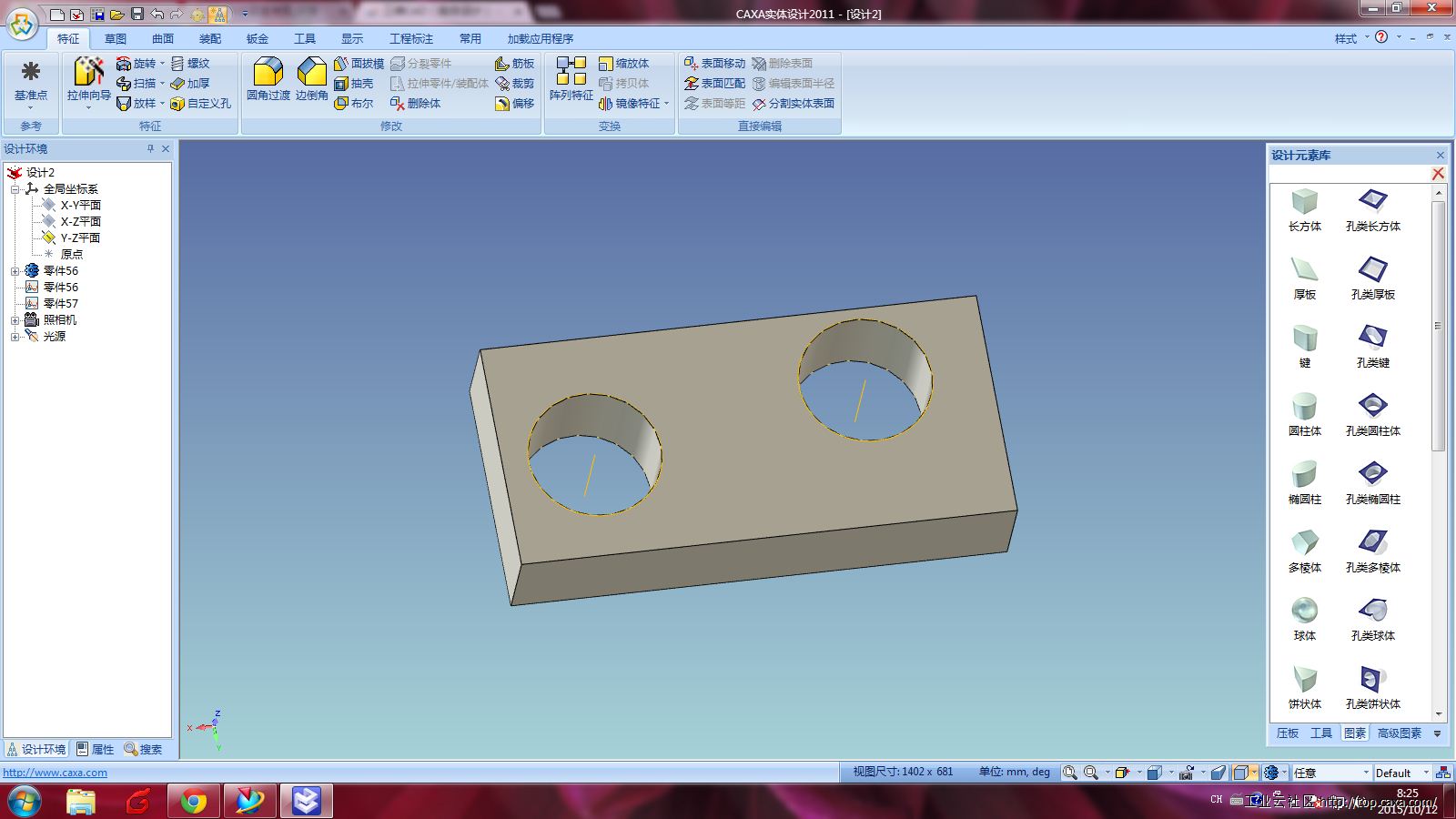1456x819 pixels.
Task: Select the 放样 loft feature tool
Action: (x=136, y=104)
